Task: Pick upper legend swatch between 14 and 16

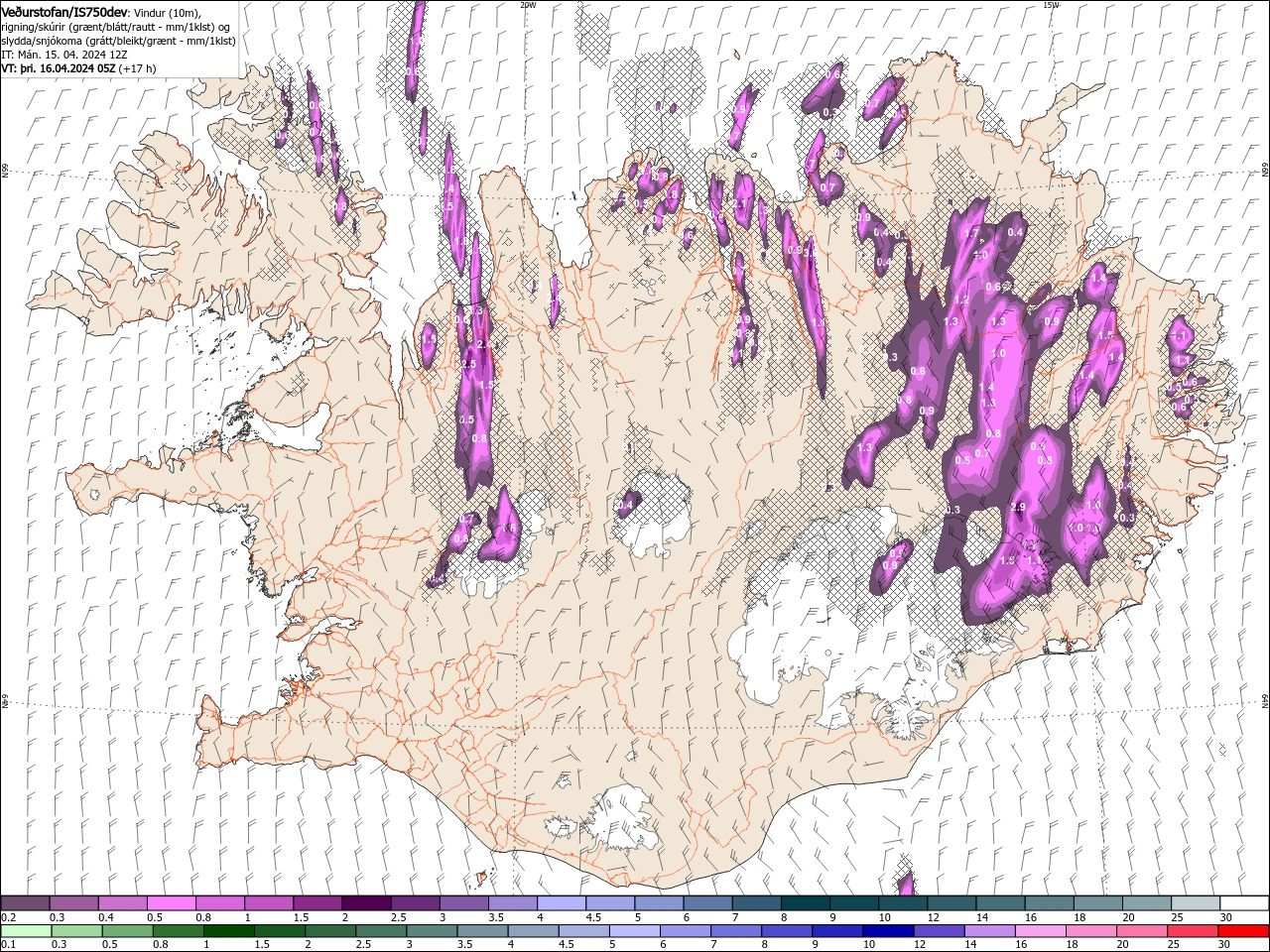Action: 1000,903
